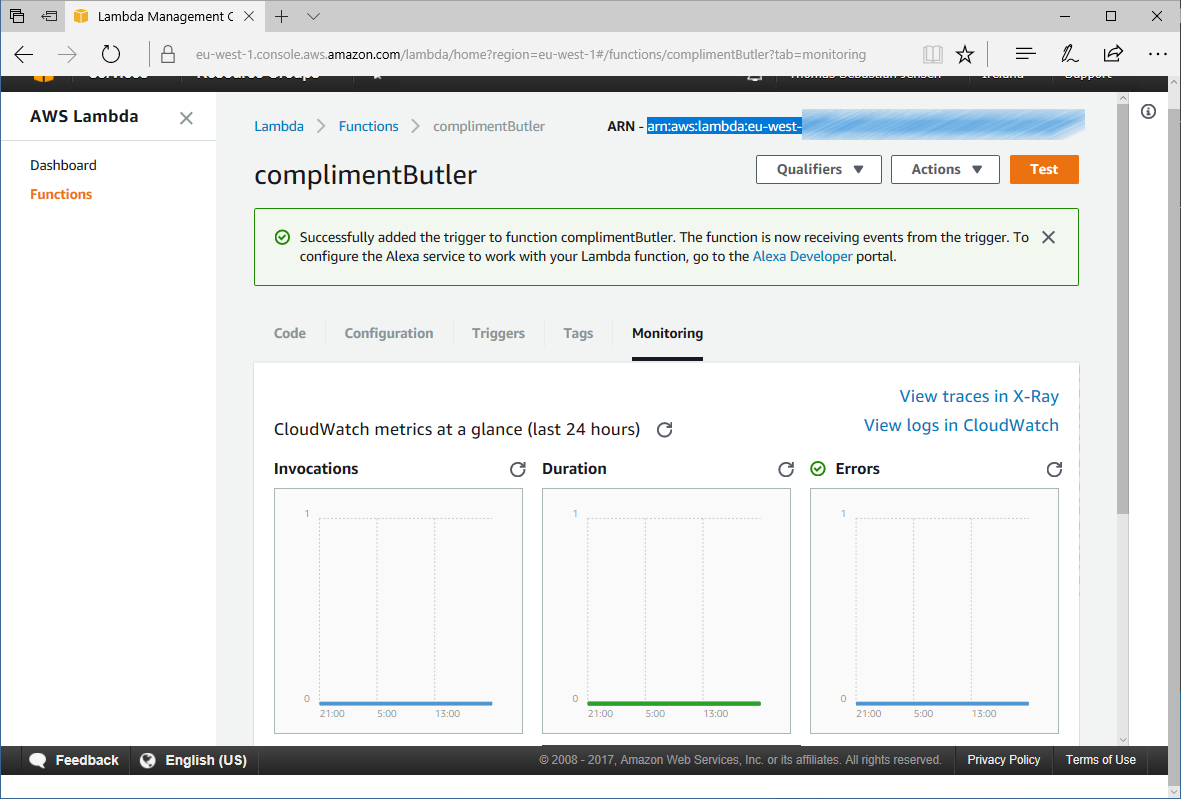Image resolution: width=1181 pixels, height=799 pixels.
Task: Close the AWS Lambda side panel
Action: (186, 118)
